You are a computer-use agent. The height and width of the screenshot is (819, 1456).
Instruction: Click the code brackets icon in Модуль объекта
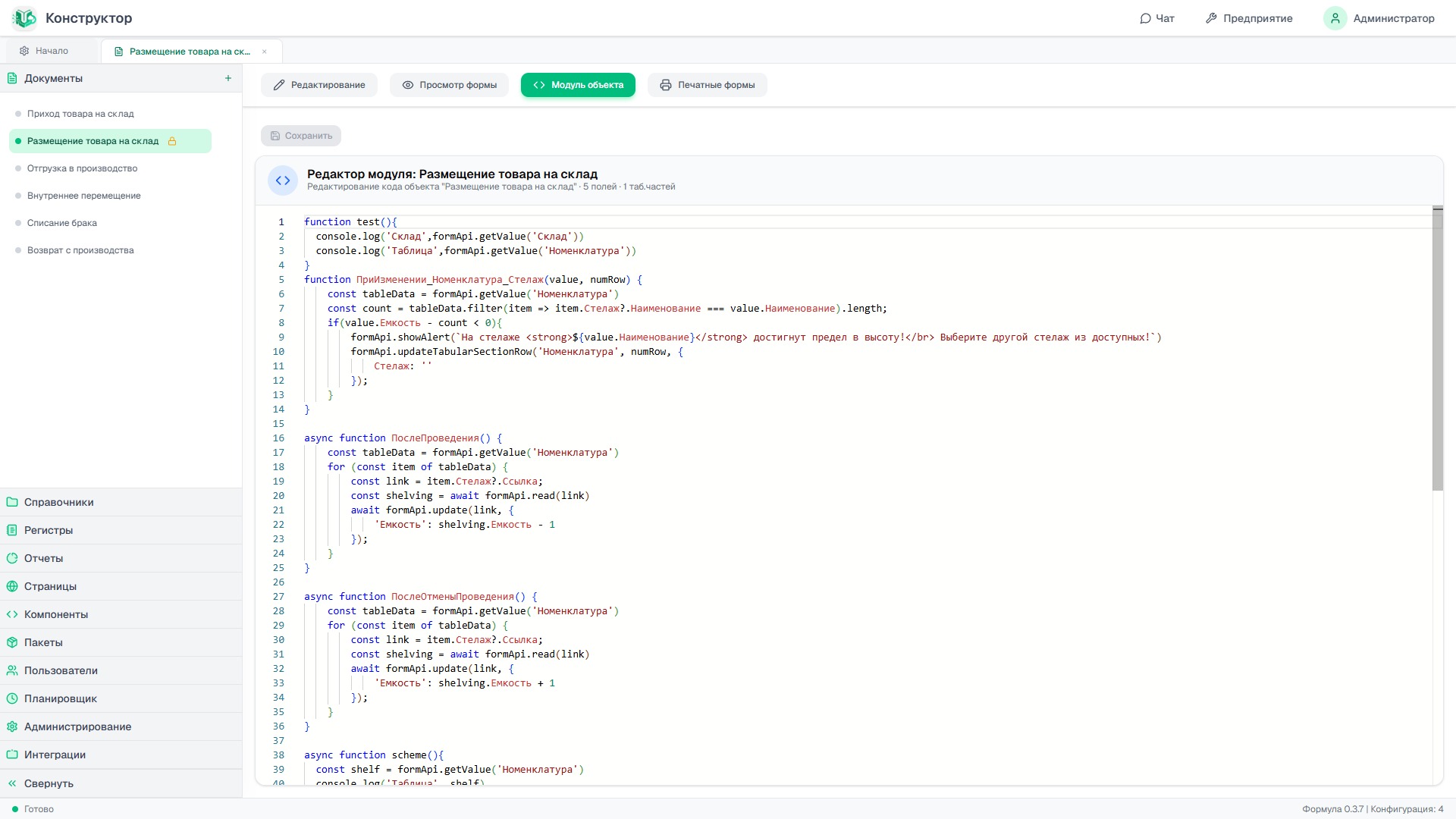[x=539, y=85]
